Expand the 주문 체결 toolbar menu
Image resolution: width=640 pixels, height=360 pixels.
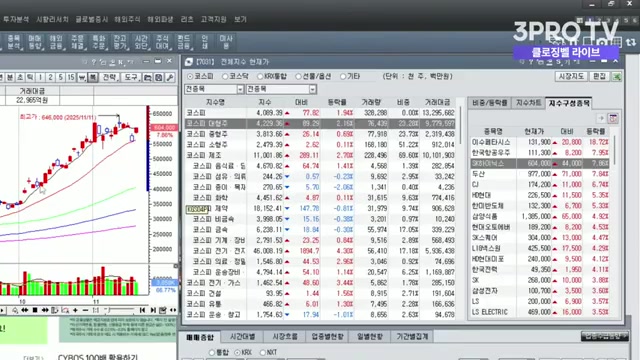pyautogui.click(x=78, y=42)
